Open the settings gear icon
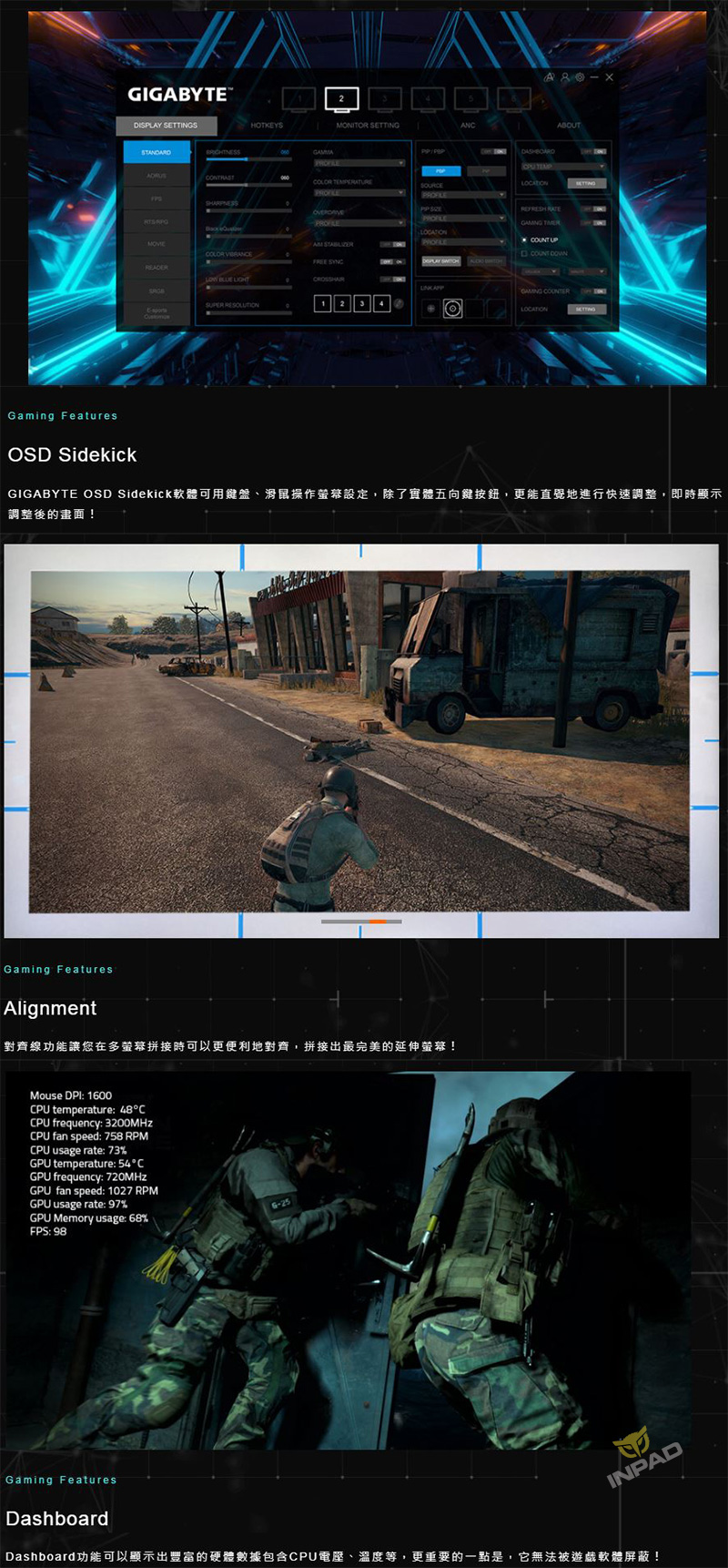 580,77
